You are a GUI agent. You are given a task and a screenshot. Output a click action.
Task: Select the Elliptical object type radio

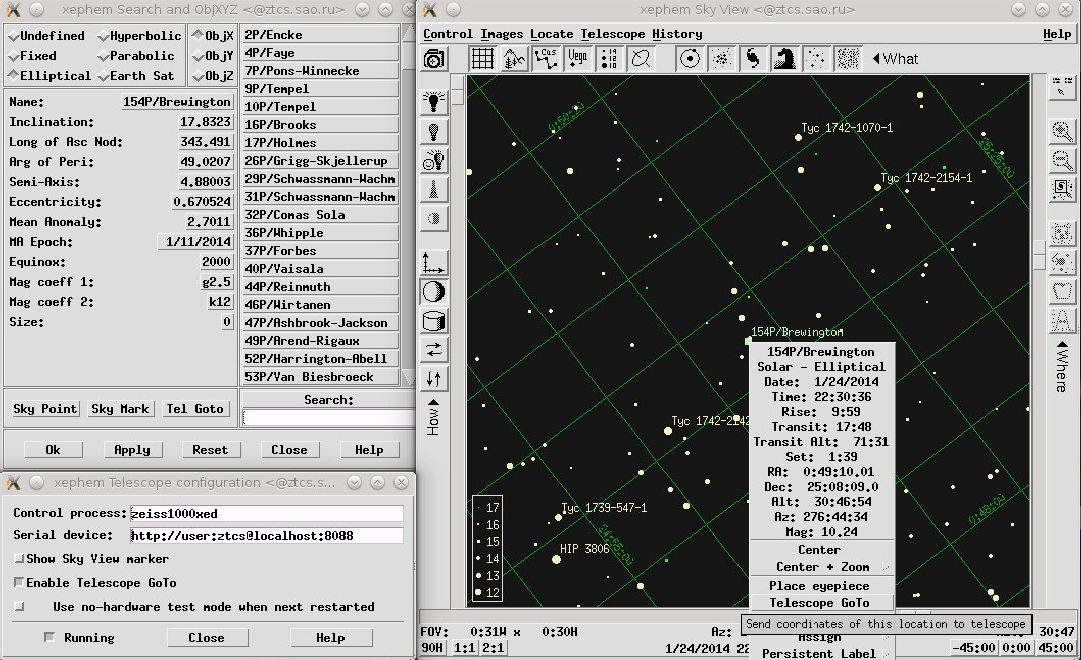click(x=49, y=76)
